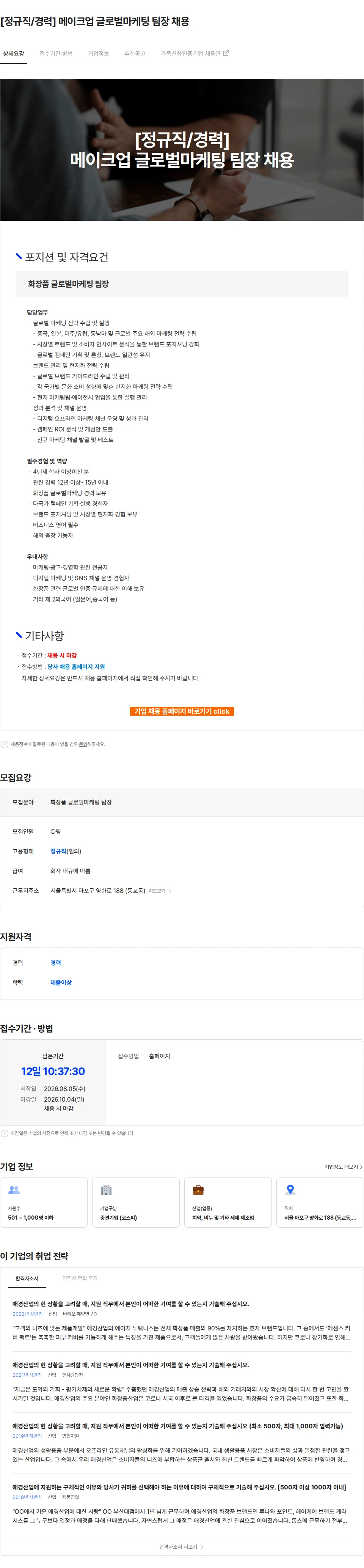Click 화장품 글로벌마케팅 팀장 position heading
Image resolution: width=364 pixels, height=1568 pixels.
[x=68, y=283]
